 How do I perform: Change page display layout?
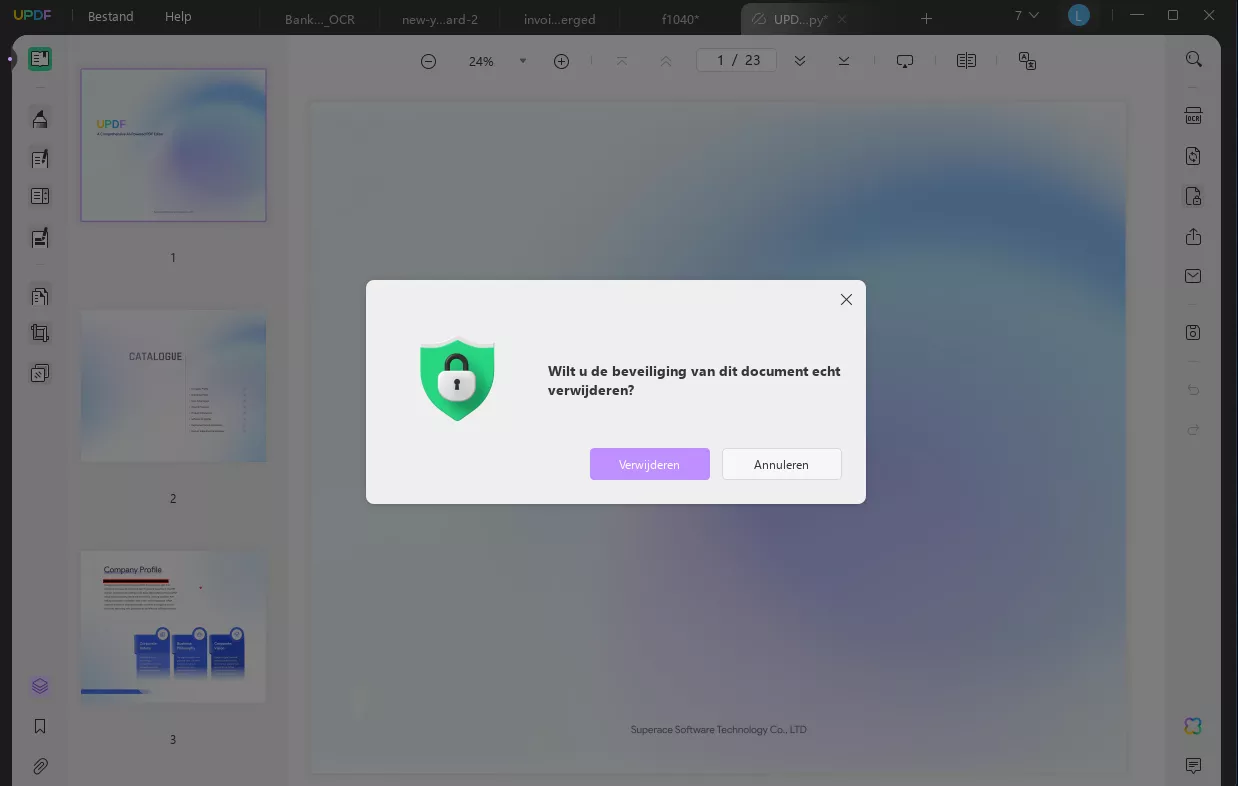966,61
